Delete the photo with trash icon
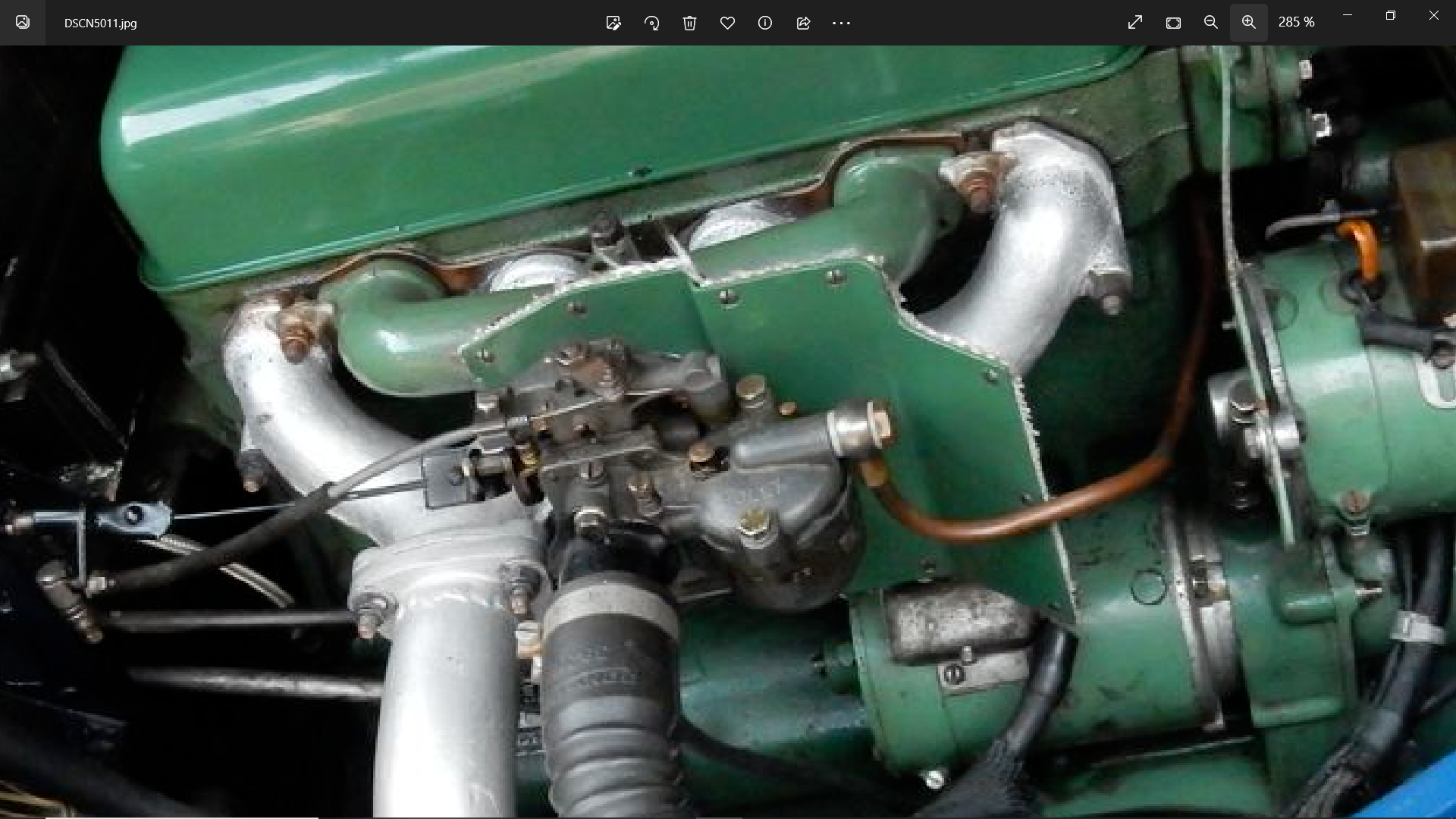The width and height of the screenshot is (1456, 819). [689, 23]
